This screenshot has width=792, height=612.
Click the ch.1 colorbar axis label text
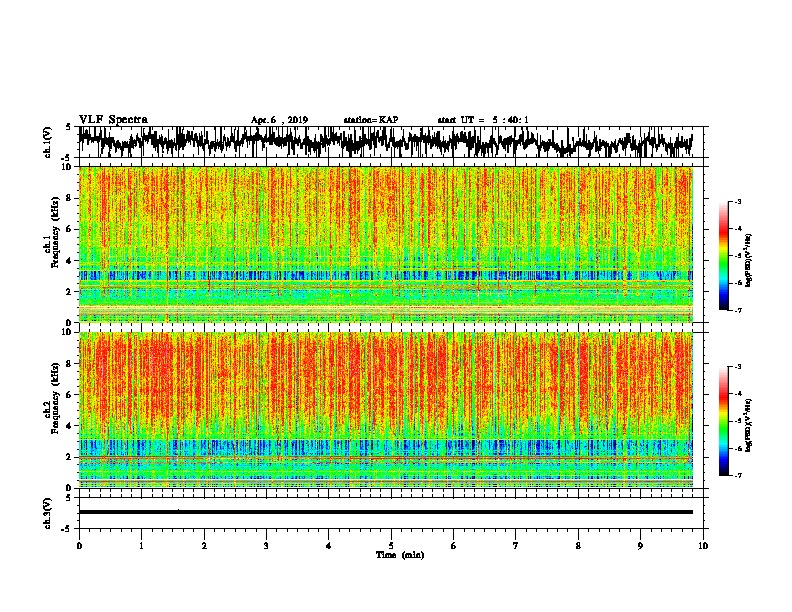(x=749, y=261)
